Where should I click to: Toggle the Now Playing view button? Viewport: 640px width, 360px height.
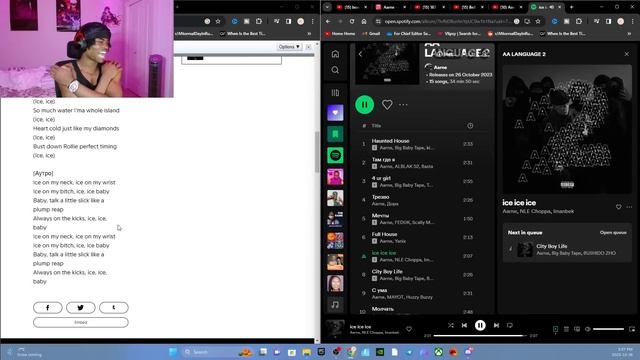click(556, 329)
